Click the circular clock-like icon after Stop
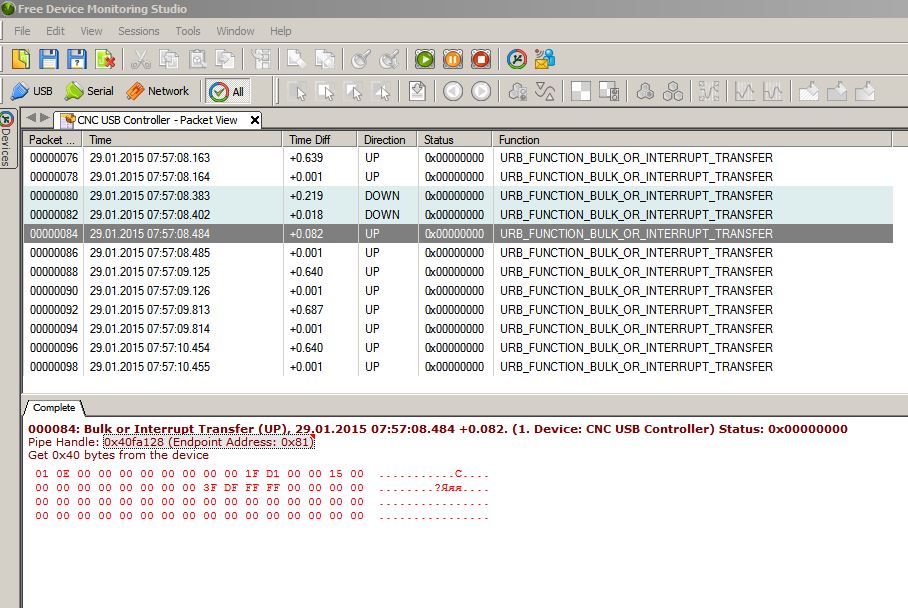This screenshot has height=608, width=908. click(517, 59)
